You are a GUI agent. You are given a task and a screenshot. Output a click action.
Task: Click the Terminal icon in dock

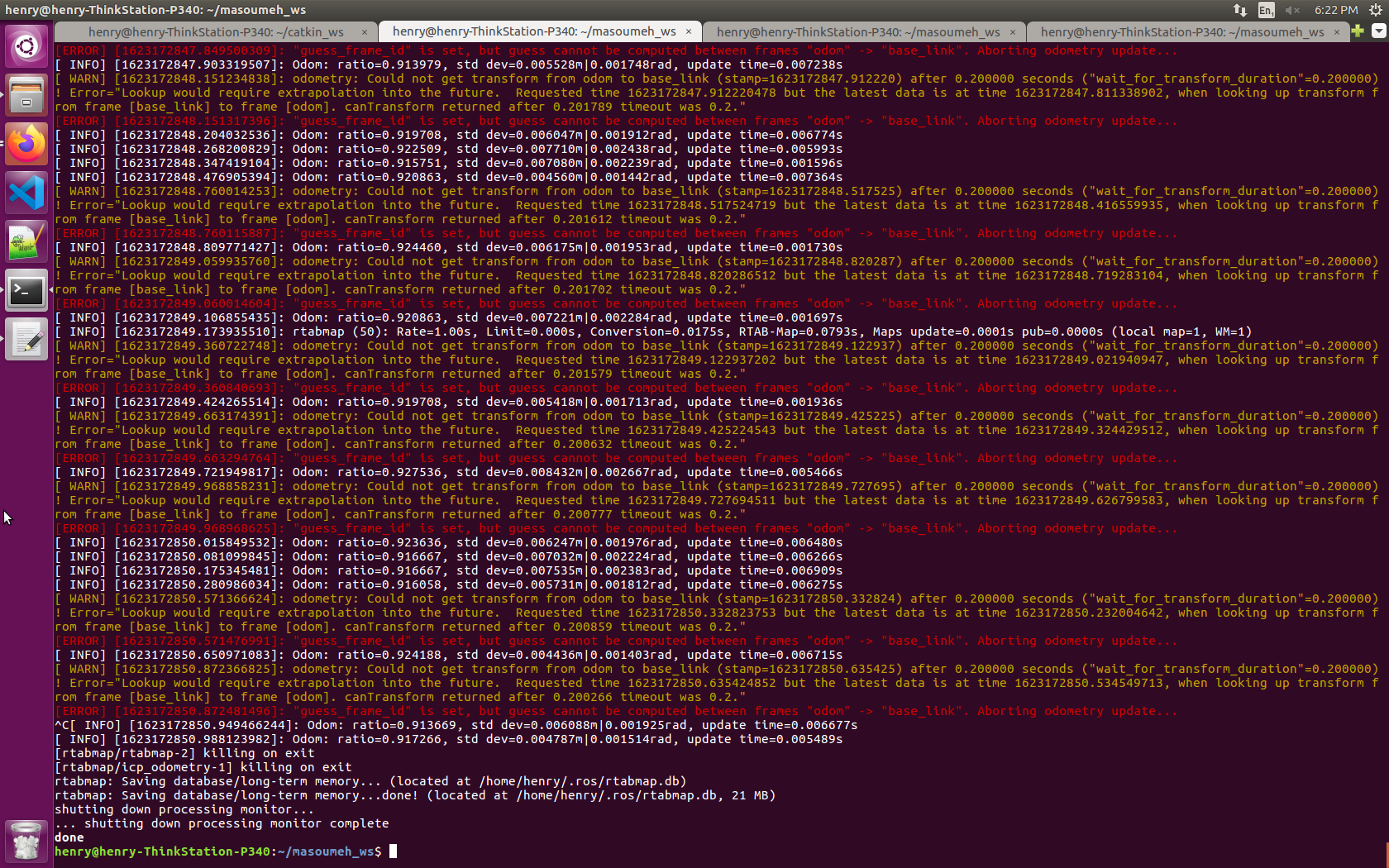(26, 291)
